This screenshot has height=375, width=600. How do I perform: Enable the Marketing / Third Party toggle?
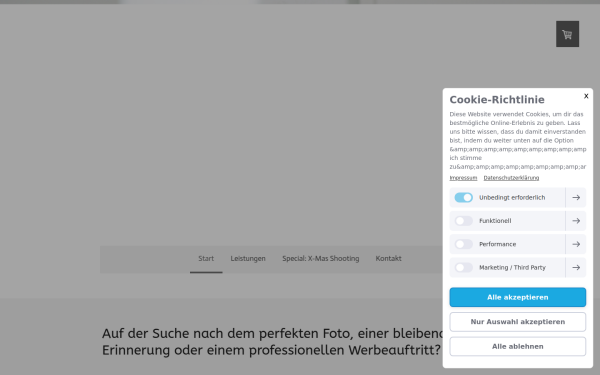coord(463,267)
